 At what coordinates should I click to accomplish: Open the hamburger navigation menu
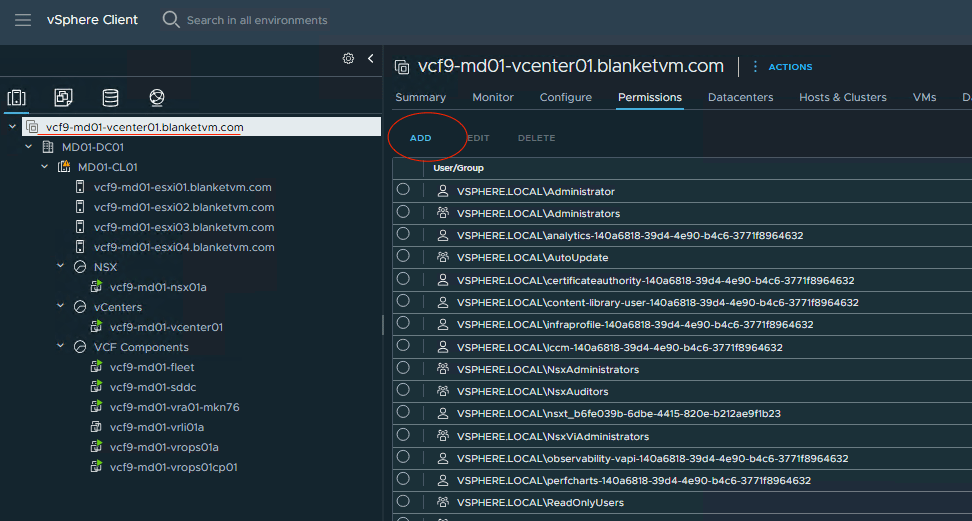22,20
